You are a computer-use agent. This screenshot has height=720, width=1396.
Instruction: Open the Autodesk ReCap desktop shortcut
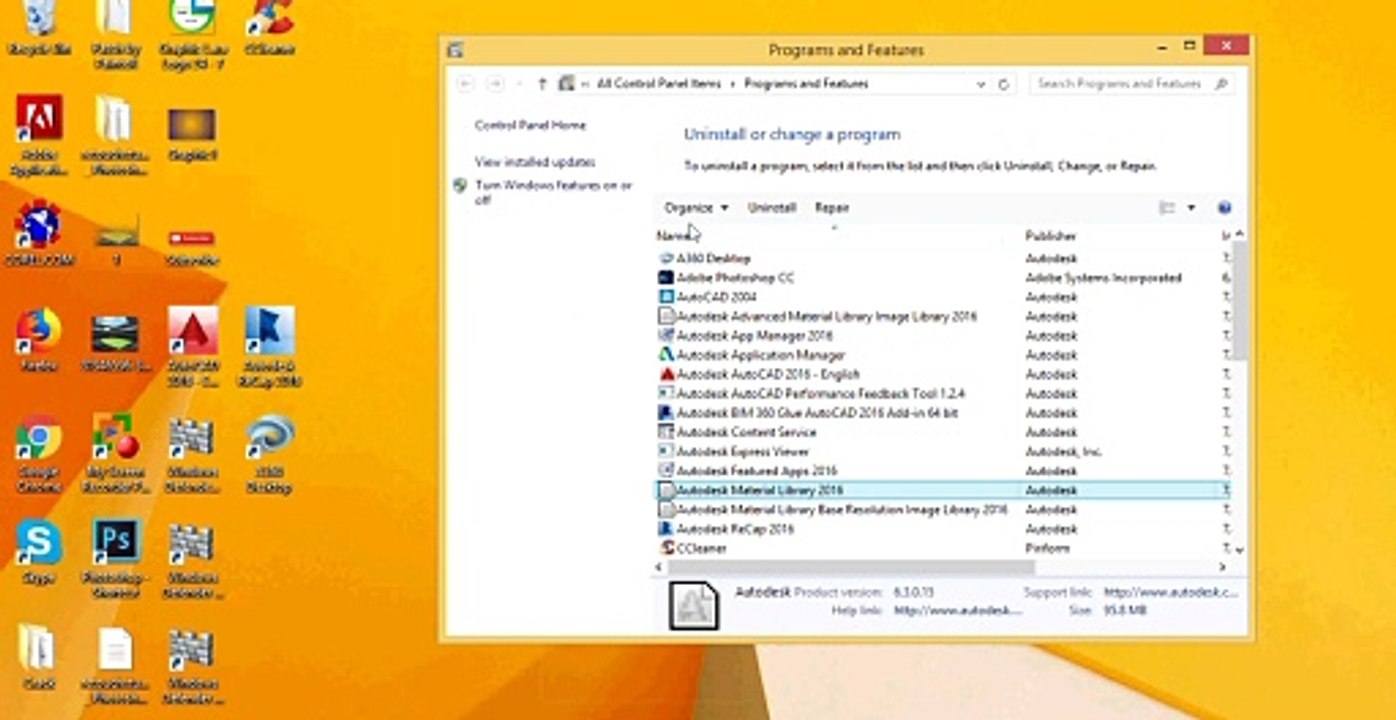(269, 346)
